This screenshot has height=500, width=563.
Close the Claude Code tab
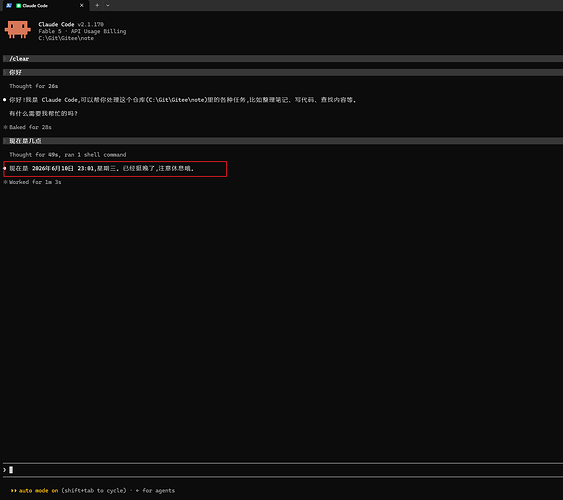click(x=82, y=5)
